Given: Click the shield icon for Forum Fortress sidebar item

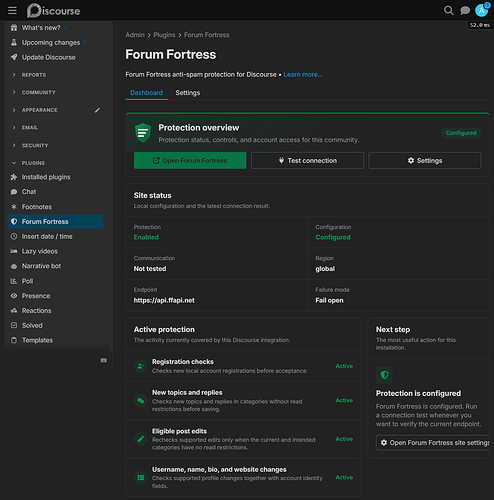Looking at the screenshot, I should tap(14, 222).
